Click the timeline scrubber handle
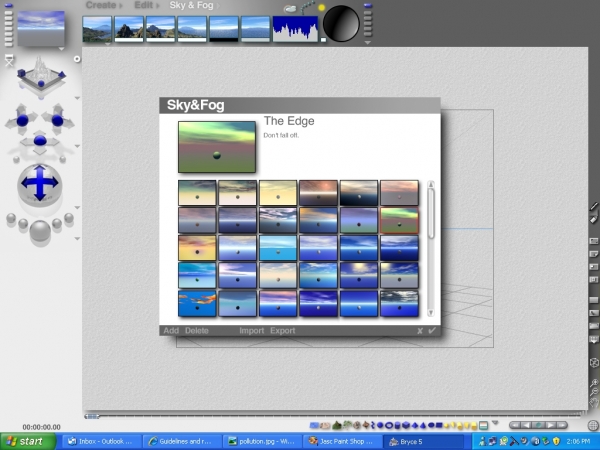 pyautogui.click(x=92, y=416)
